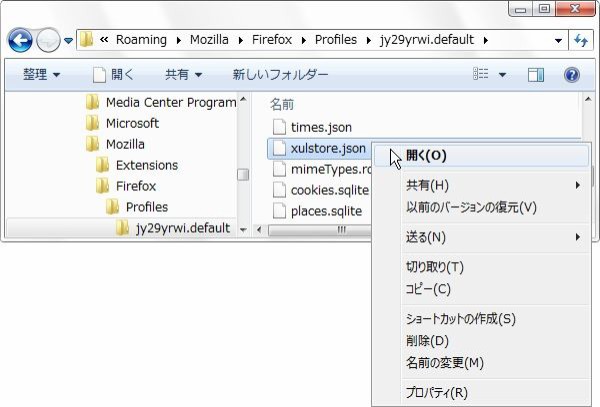Open the 共有(H) submenu
Image resolution: width=600 pixels, height=407 pixels.
coord(481,185)
